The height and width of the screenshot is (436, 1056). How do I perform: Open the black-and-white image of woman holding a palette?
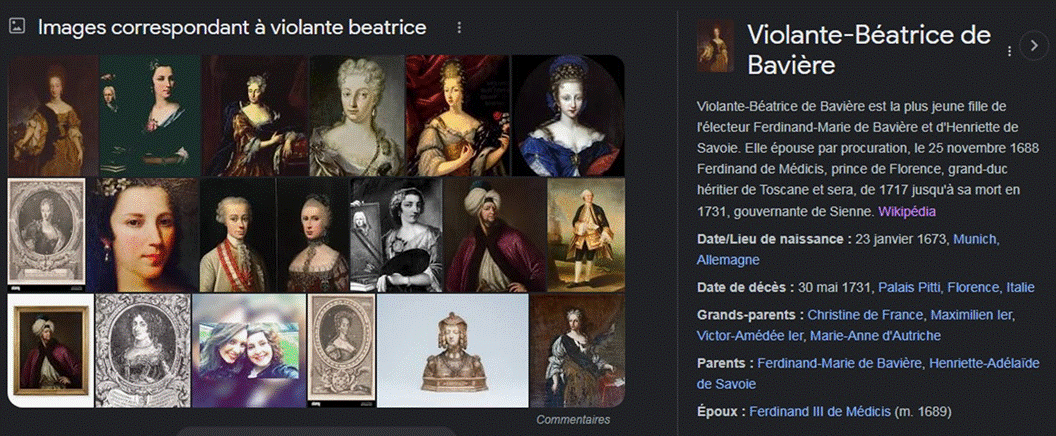396,235
